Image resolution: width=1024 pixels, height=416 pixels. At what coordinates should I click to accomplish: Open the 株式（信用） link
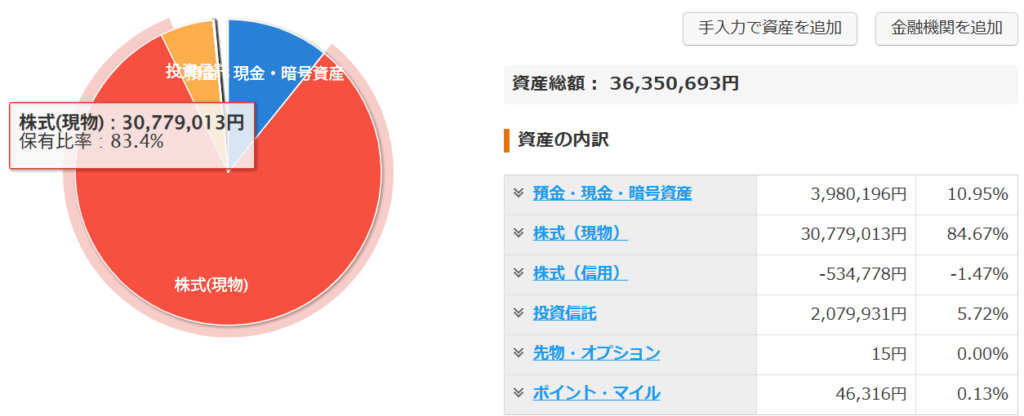pyautogui.click(x=580, y=274)
